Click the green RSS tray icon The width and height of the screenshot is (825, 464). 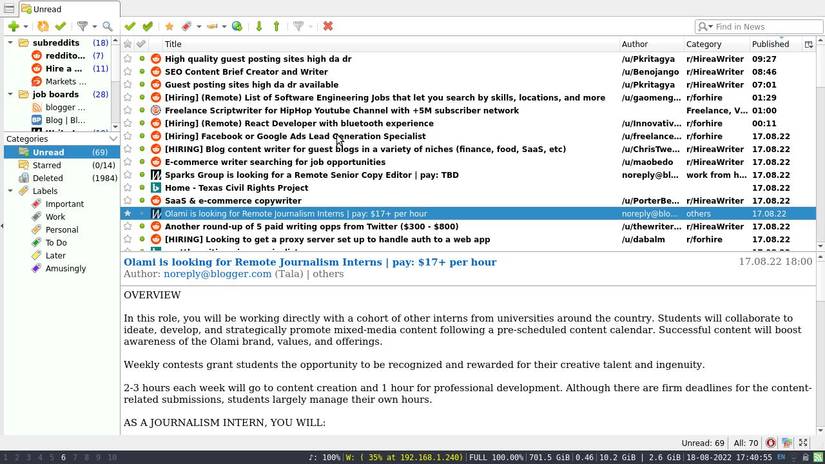(x=819, y=458)
